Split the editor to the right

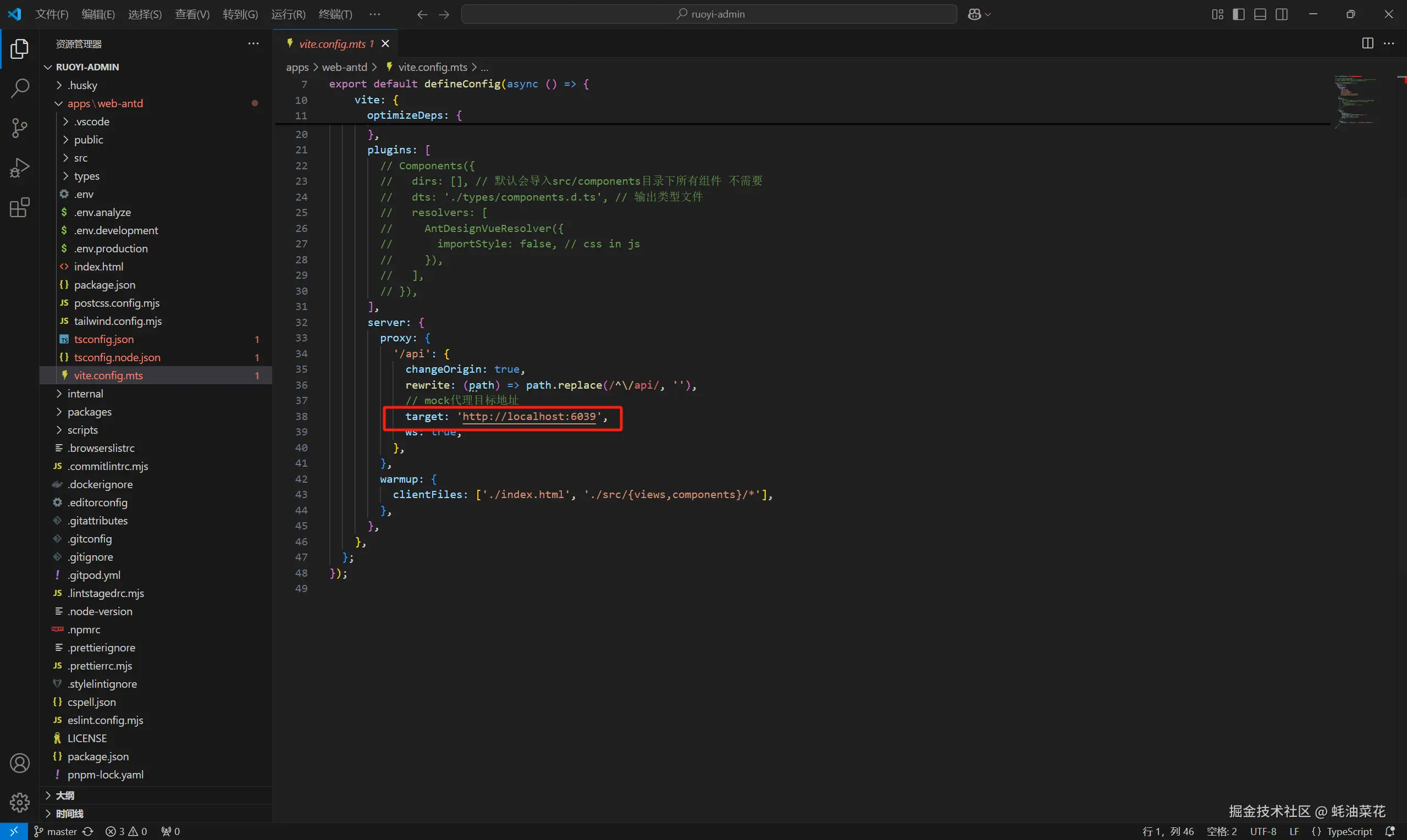point(1367,43)
